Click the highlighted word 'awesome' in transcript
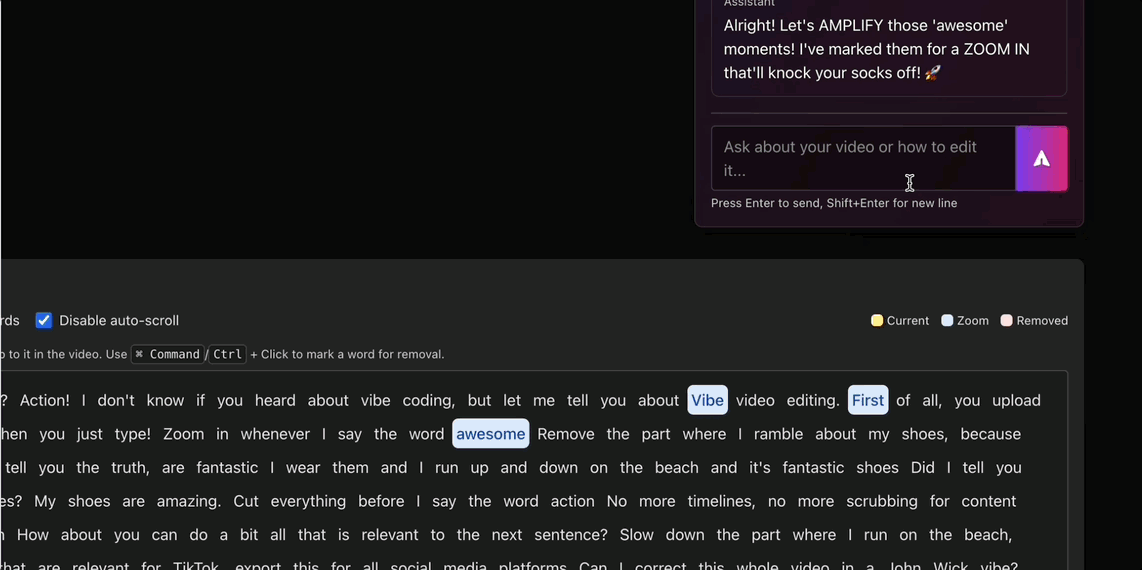The height and width of the screenshot is (570, 1142). tap(490, 434)
